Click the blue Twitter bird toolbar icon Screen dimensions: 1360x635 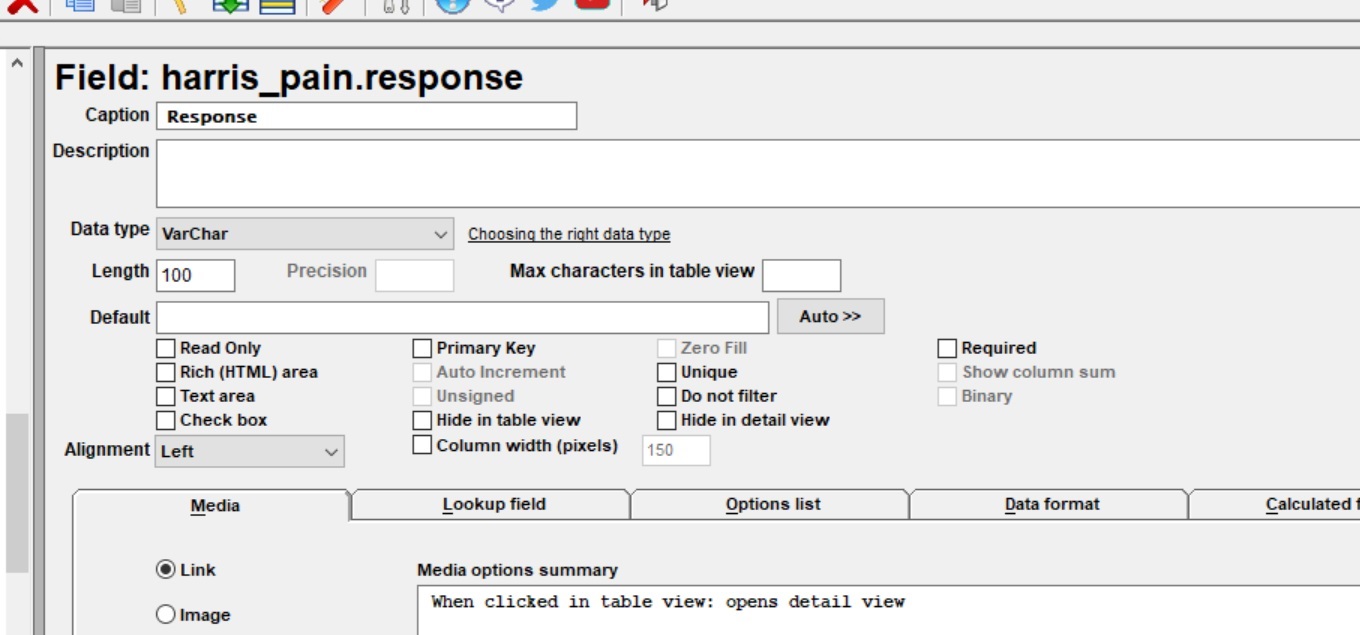545,3
